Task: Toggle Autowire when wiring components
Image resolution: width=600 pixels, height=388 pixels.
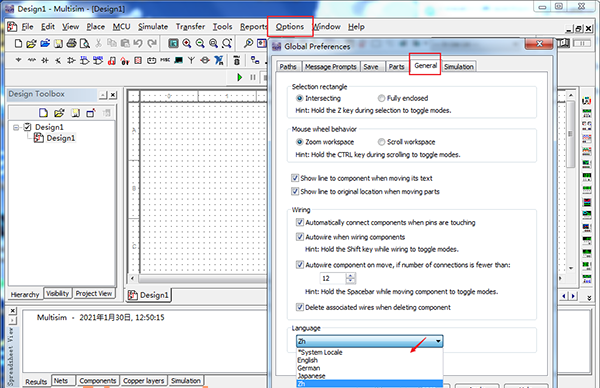Action: pos(300,237)
